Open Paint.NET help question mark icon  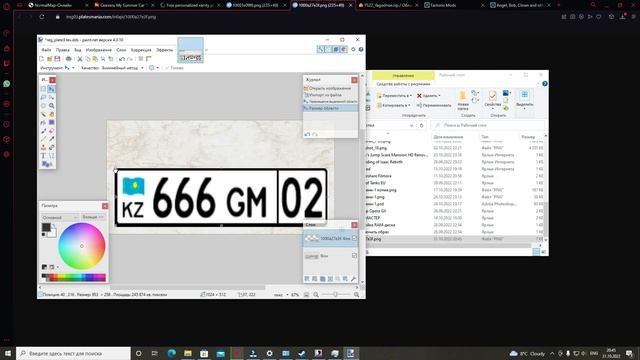[x=361, y=49]
